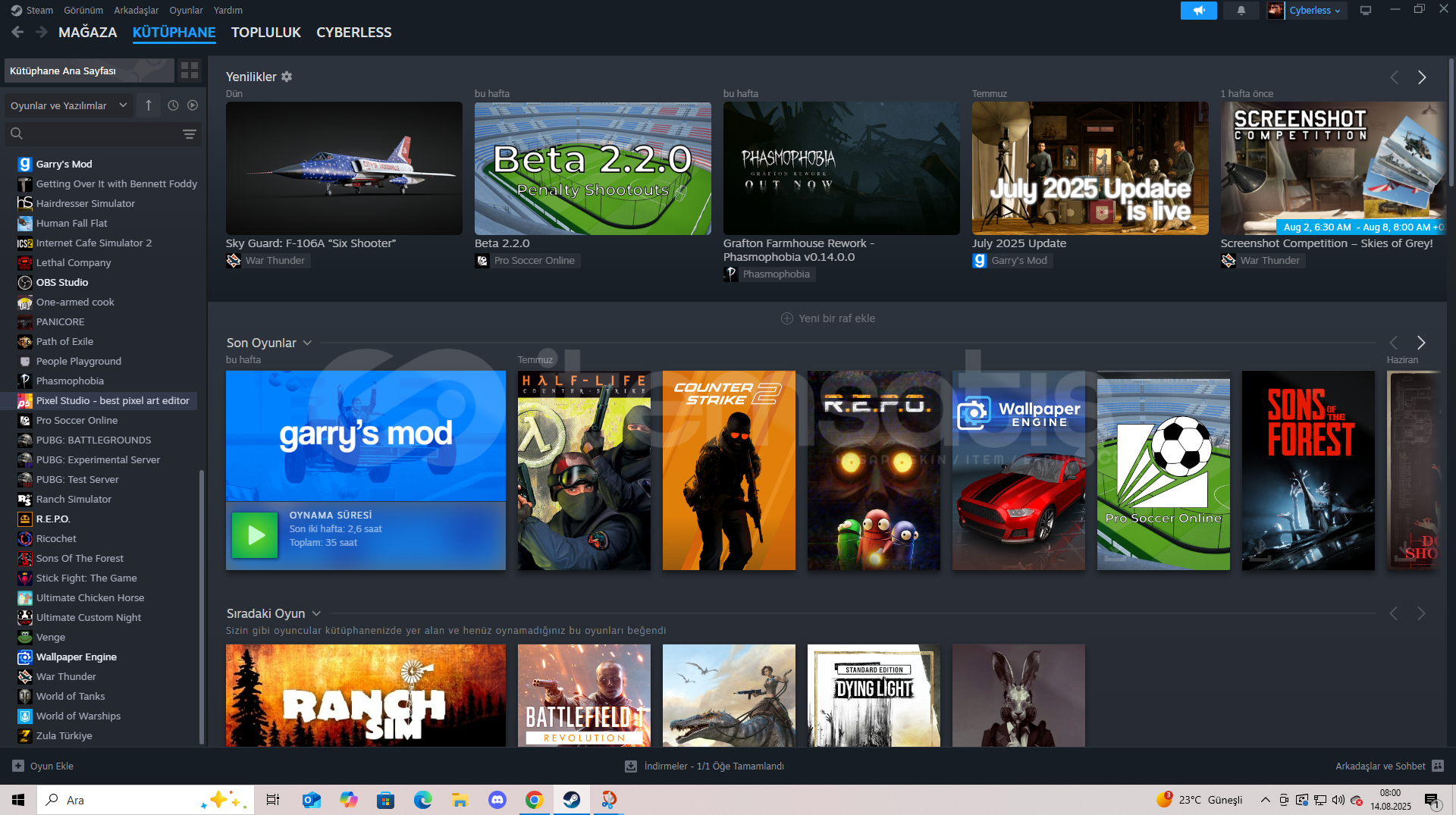The height and width of the screenshot is (815, 1456).
Task: Open the Steam announcements megaphone button
Action: (1198, 11)
